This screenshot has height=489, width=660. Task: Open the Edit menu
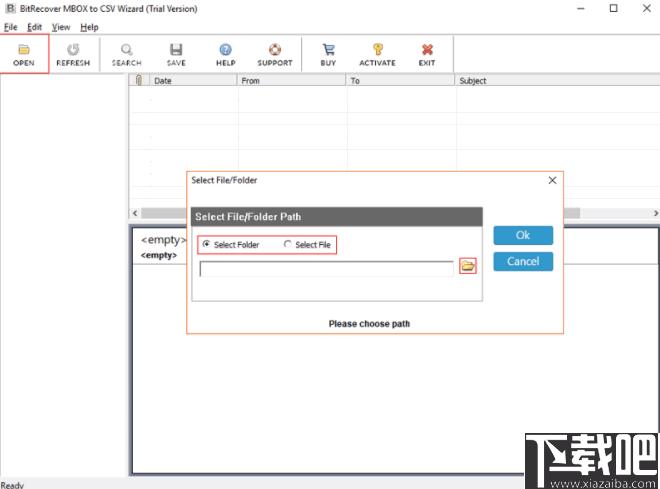click(x=34, y=27)
